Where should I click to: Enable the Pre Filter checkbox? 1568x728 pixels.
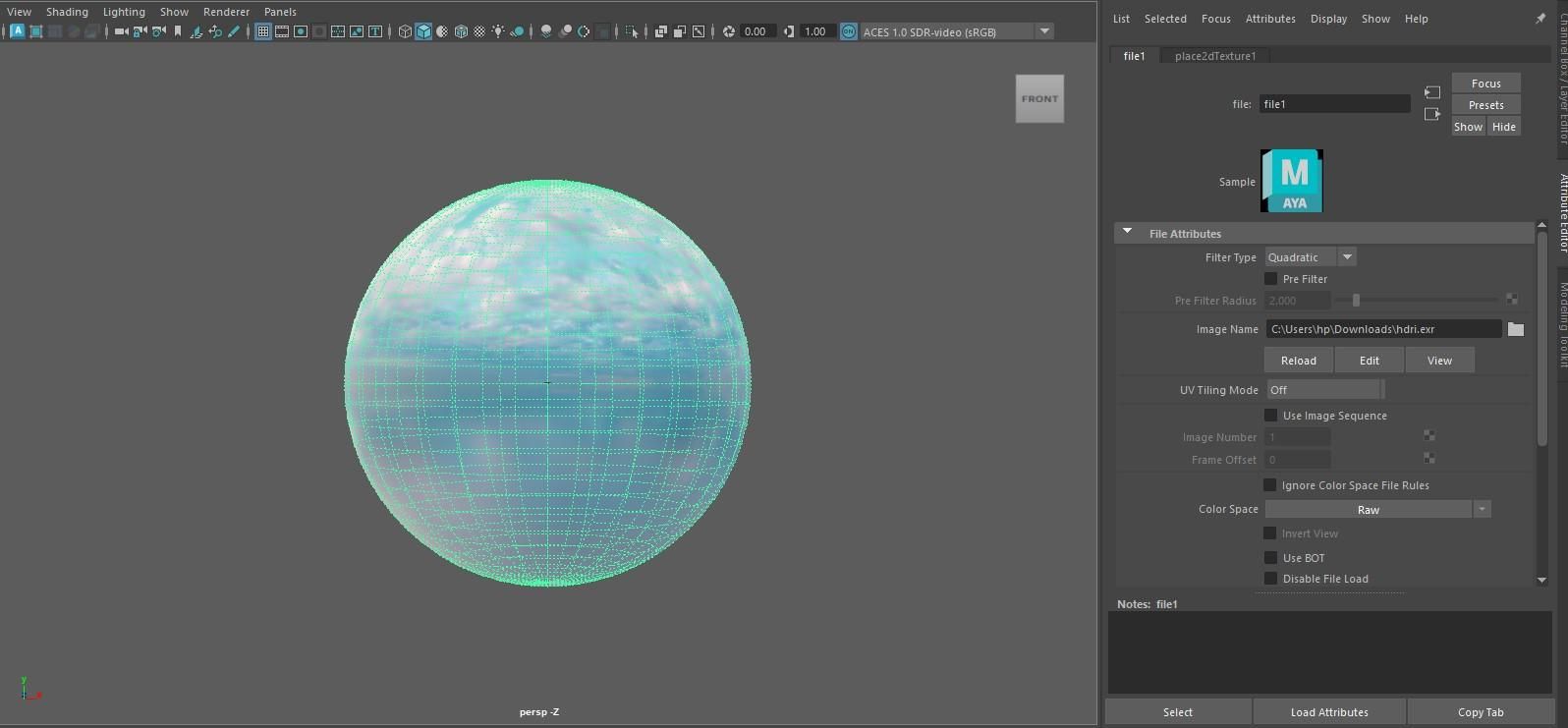1270,279
